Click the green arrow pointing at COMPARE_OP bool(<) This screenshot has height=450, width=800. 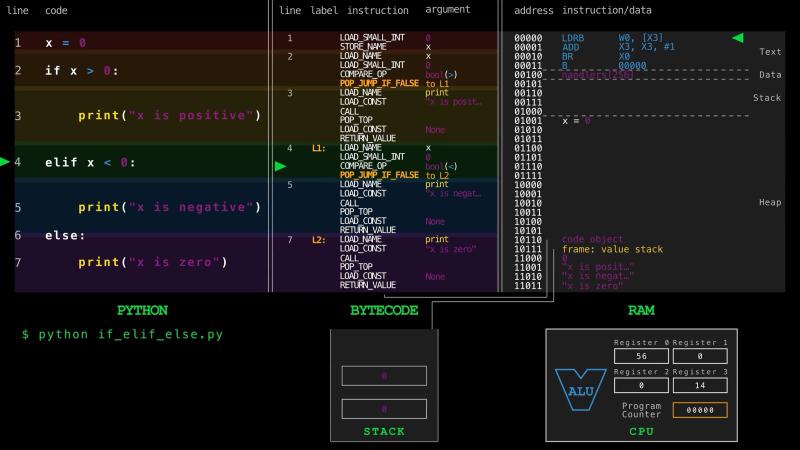tap(280, 166)
